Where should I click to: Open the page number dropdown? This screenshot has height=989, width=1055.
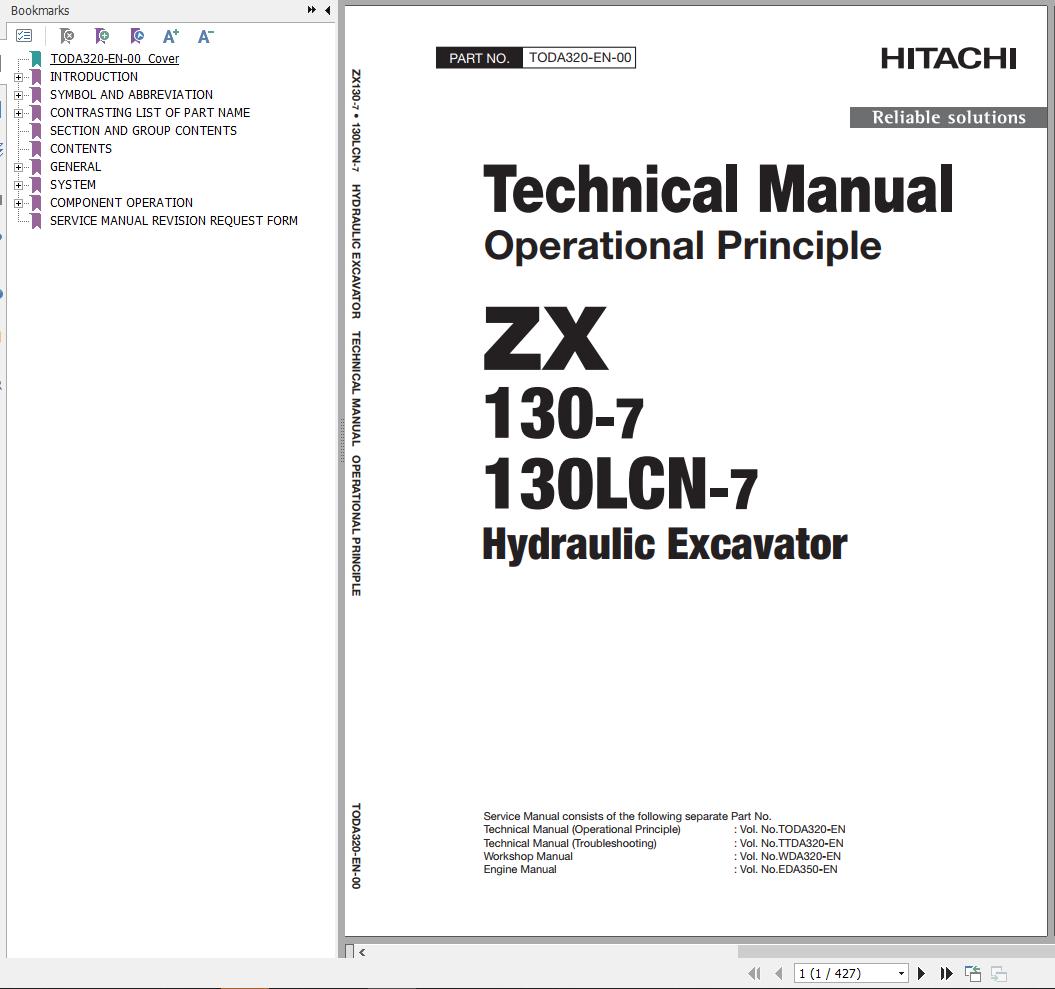[x=901, y=974]
